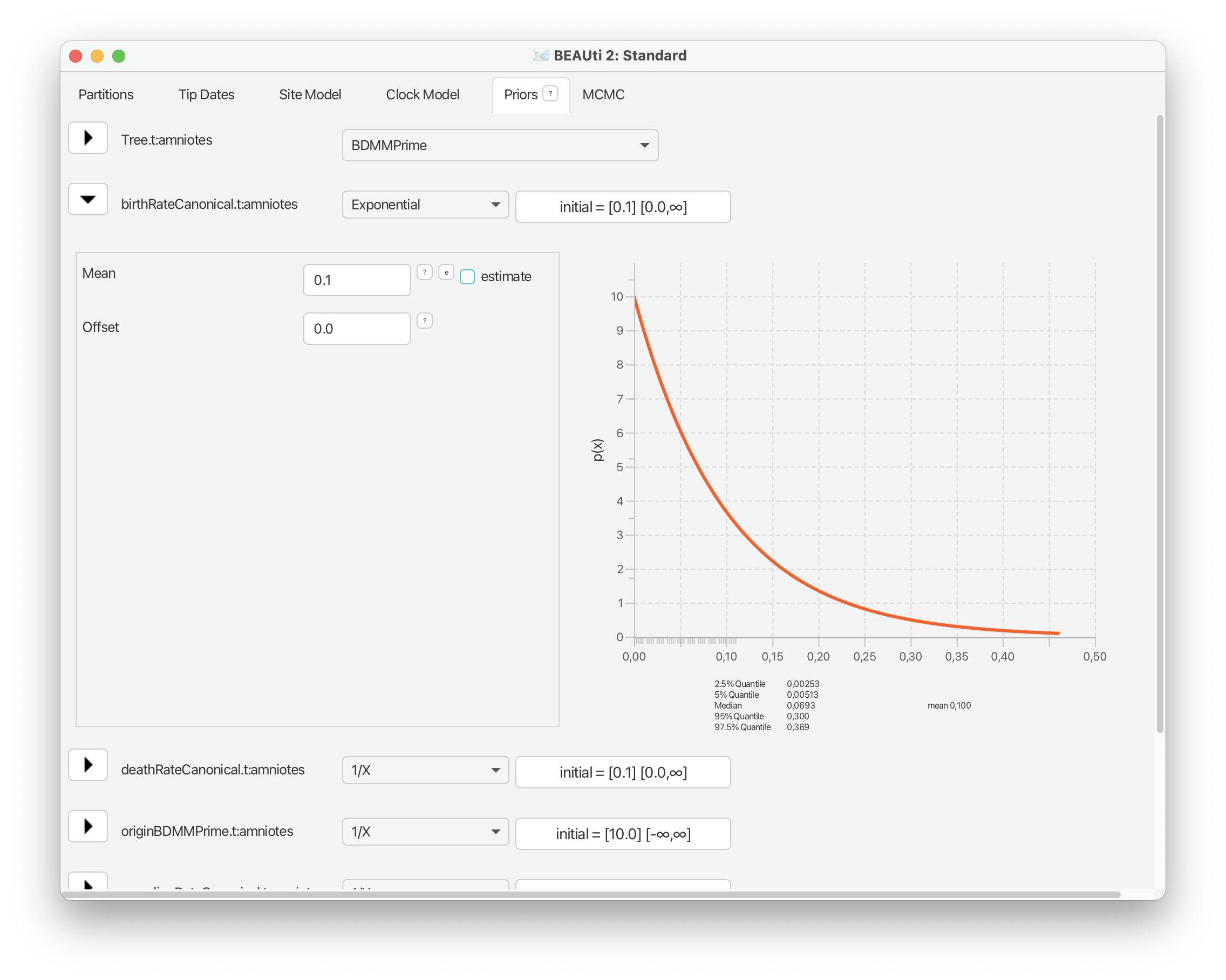Switch to the Partitions tab
Viewport: 1226px width, 980px height.
(x=106, y=94)
